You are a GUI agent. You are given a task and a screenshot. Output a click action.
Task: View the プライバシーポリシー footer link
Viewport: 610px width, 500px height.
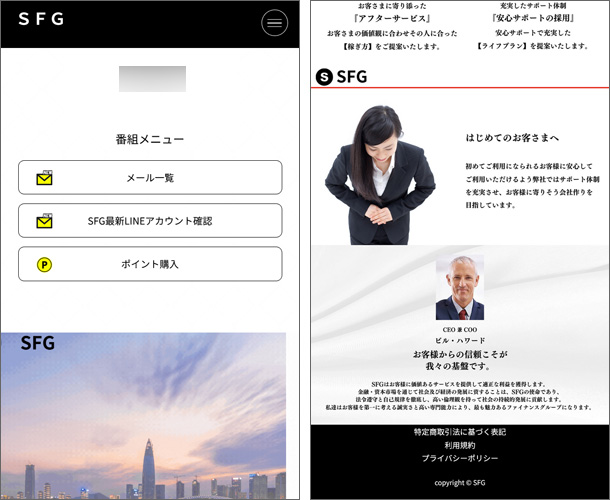click(460, 458)
